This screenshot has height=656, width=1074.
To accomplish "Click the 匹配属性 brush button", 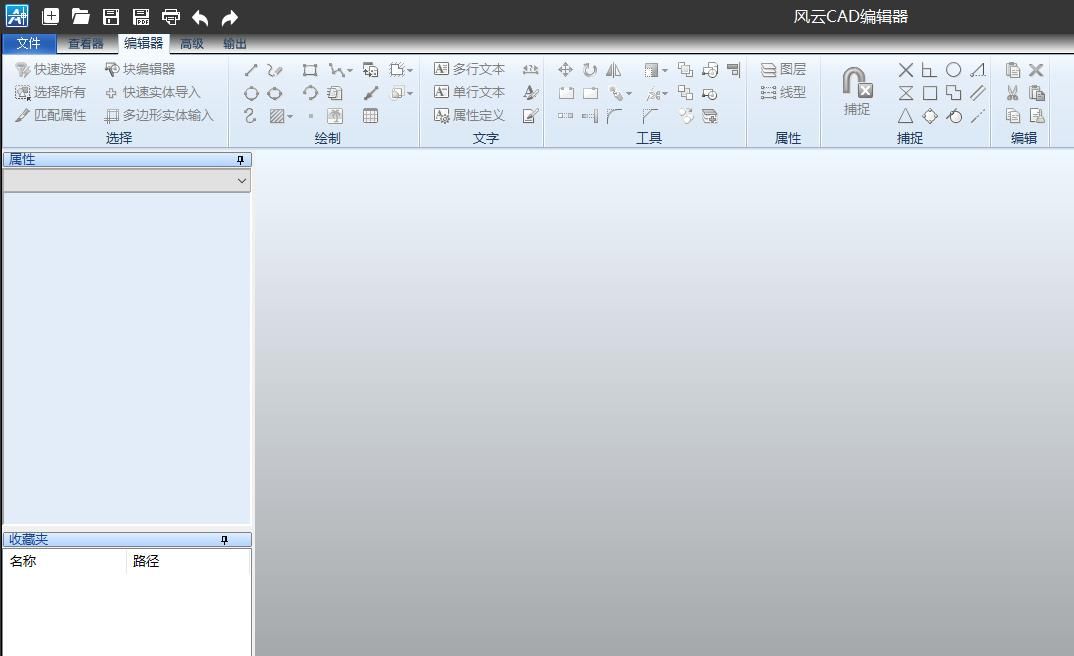I will (x=51, y=115).
